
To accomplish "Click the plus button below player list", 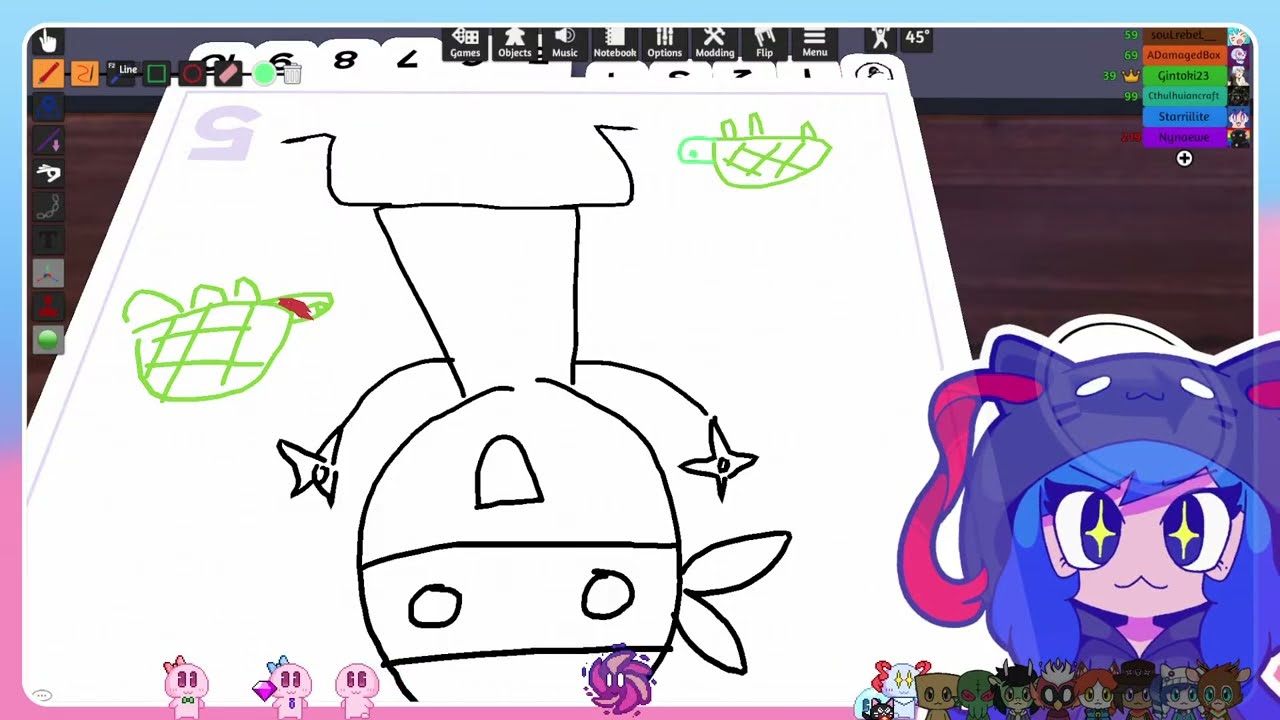I will pos(1184,158).
